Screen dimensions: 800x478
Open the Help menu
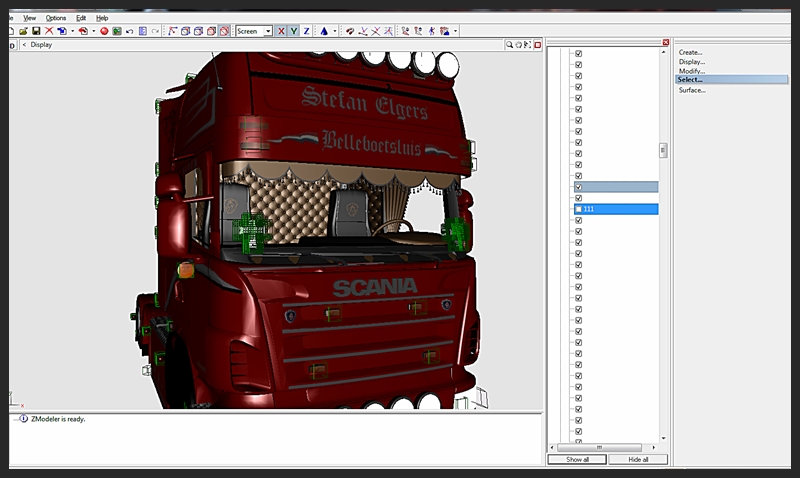click(102, 18)
